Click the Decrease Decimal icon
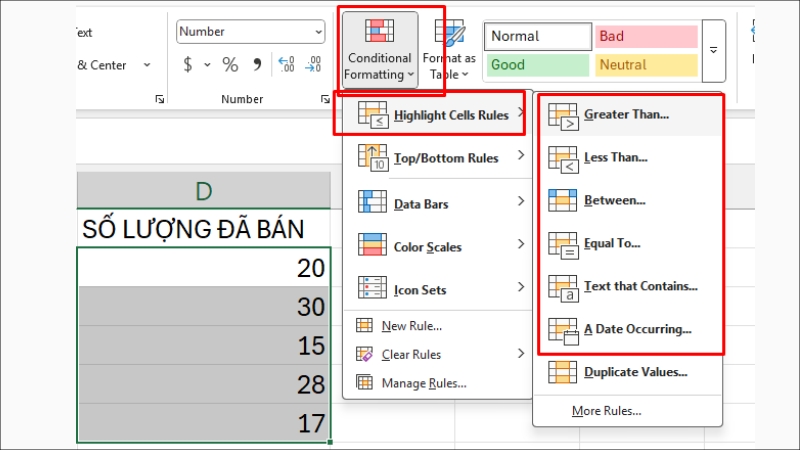The height and width of the screenshot is (450, 800). tap(313, 65)
